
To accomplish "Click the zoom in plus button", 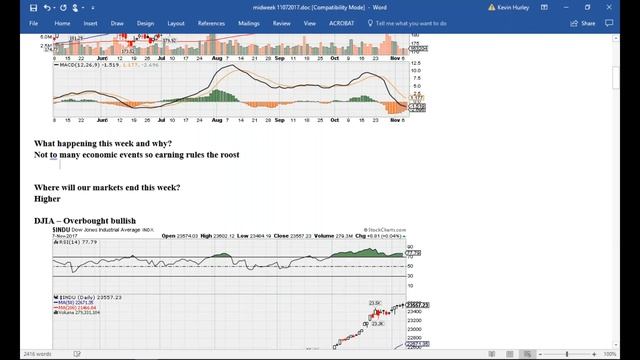I will 594,354.
